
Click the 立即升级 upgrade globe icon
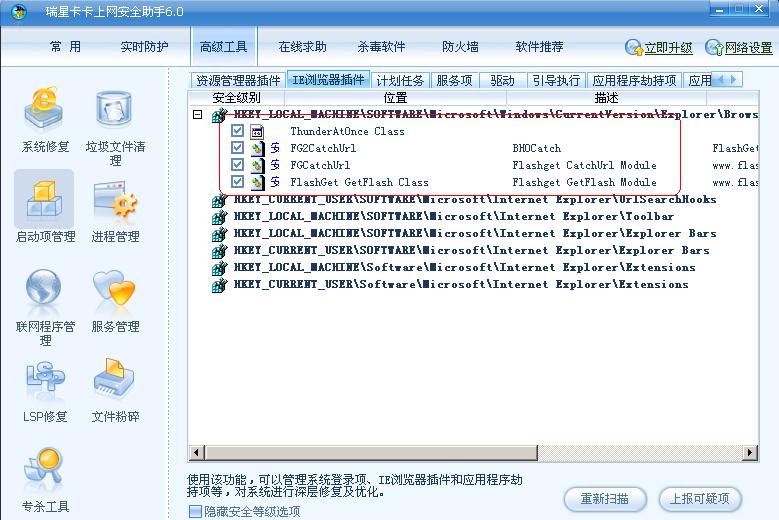click(x=633, y=48)
